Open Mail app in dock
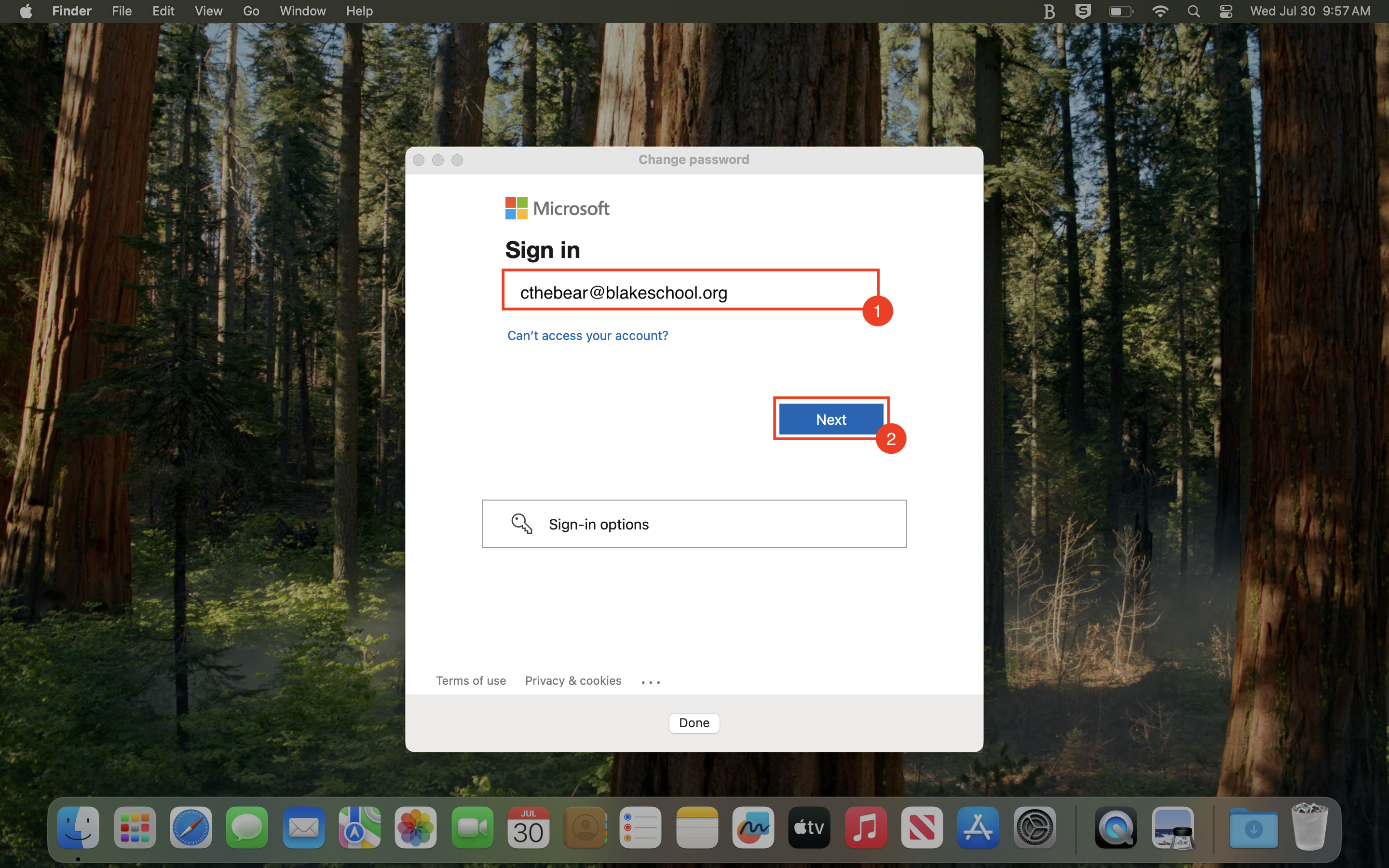 click(303, 827)
